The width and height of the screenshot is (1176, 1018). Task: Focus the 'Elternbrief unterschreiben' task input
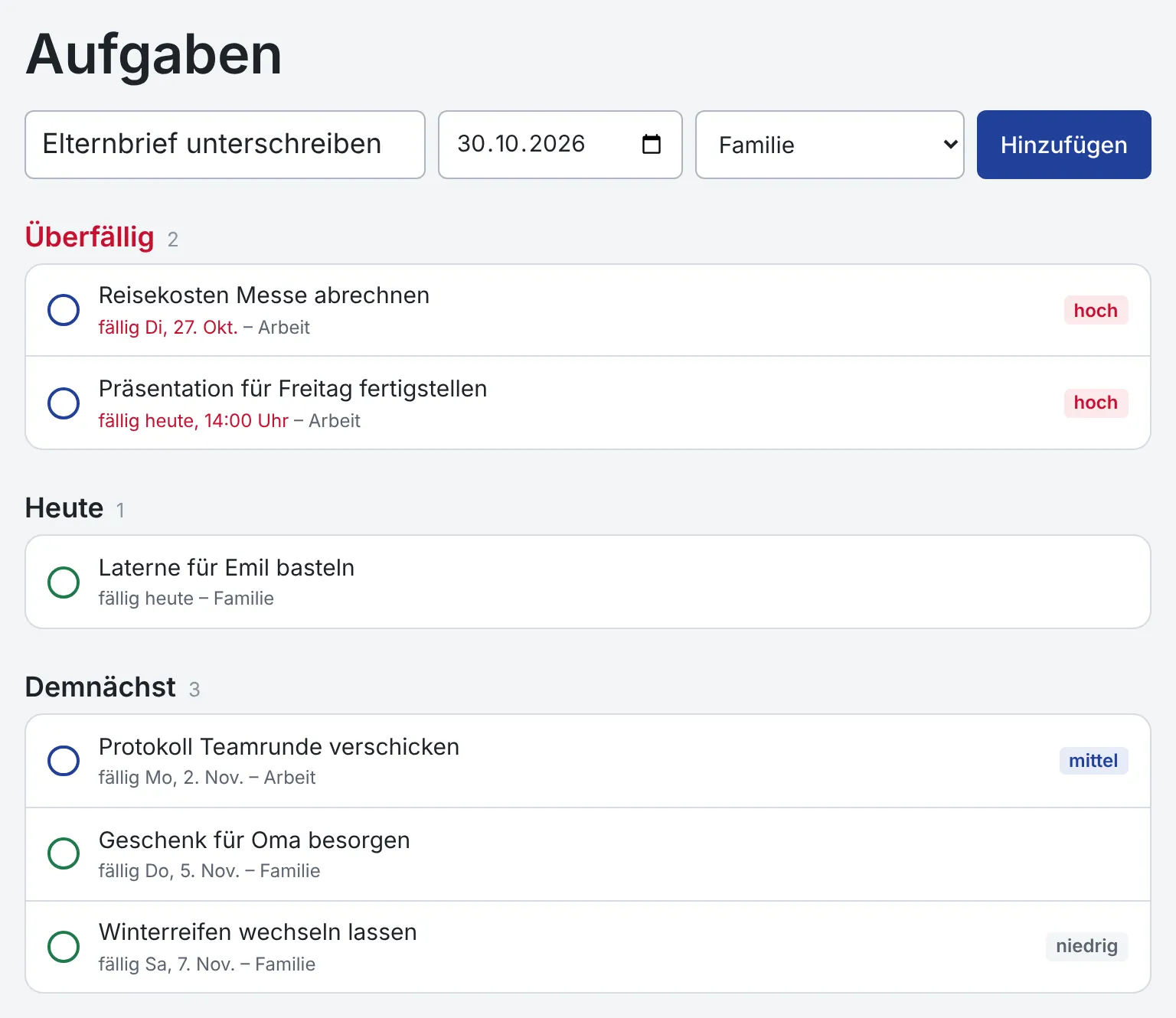pyautogui.click(x=225, y=145)
